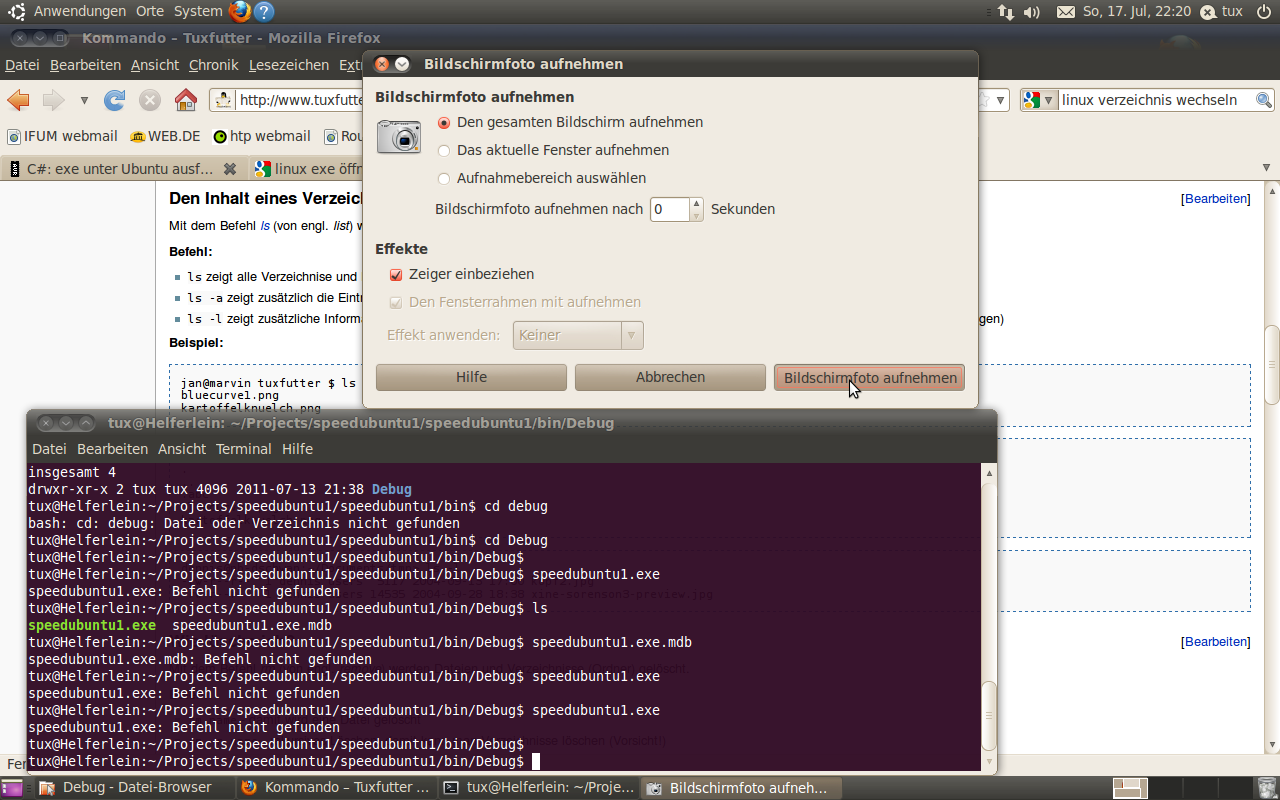Close the C#: exe unter Ubuntu tab
The height and width of the screenshot is (800, 1280).
(230, 169)
